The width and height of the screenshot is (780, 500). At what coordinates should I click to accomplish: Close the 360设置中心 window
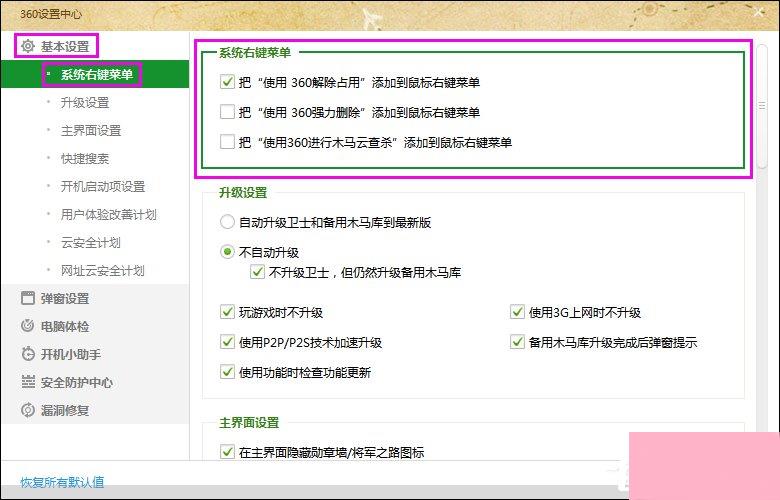pyautogui.click(x=759, y=12)
